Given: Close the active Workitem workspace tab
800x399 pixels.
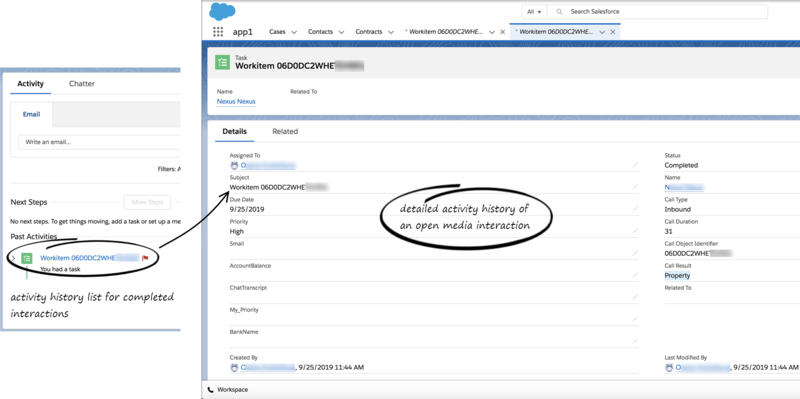Looking at the screenshot, I should [613, 32].
